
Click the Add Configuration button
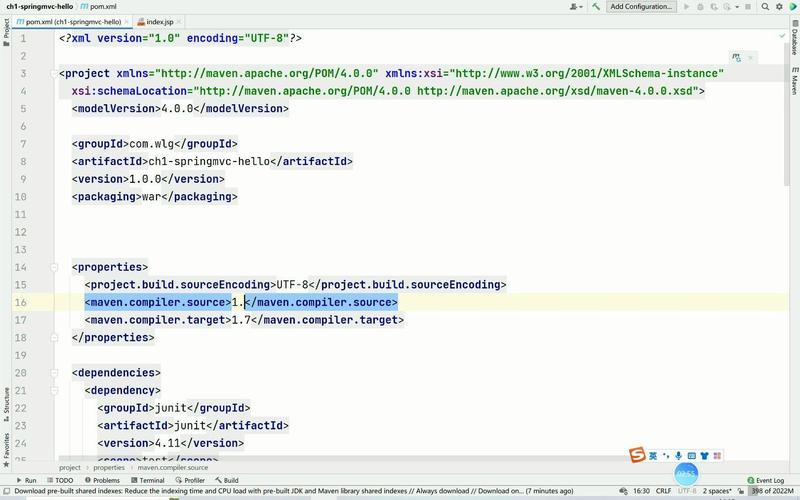(x=641, y=7)
